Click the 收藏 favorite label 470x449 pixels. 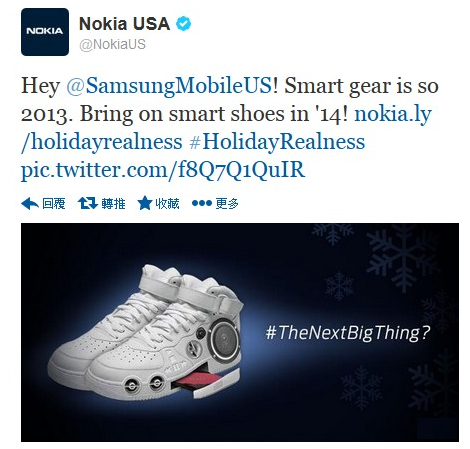coord(167,203)
